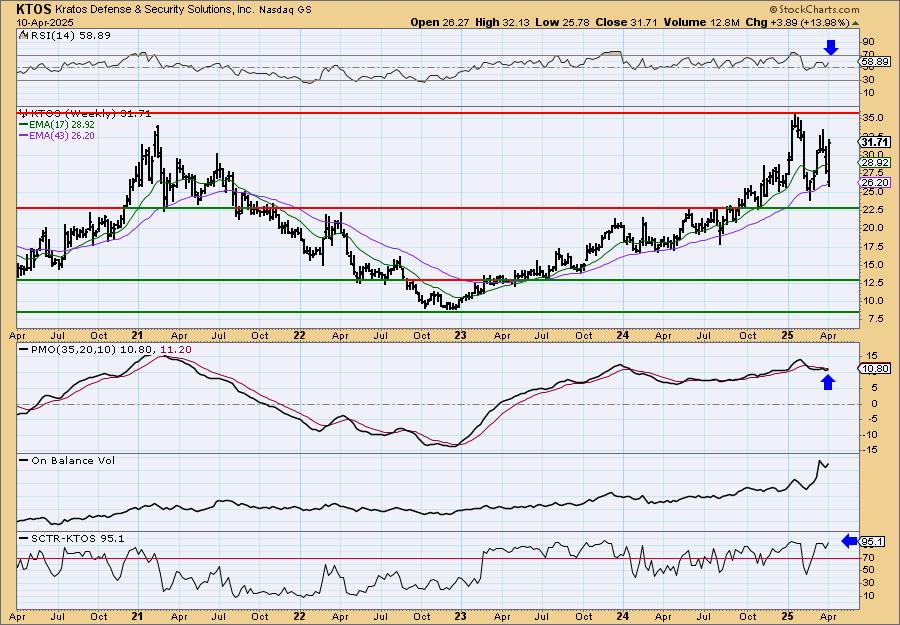Click the purple legend dash for EMA(43)
The image size is (900, 625).
(x=24, y=136)
